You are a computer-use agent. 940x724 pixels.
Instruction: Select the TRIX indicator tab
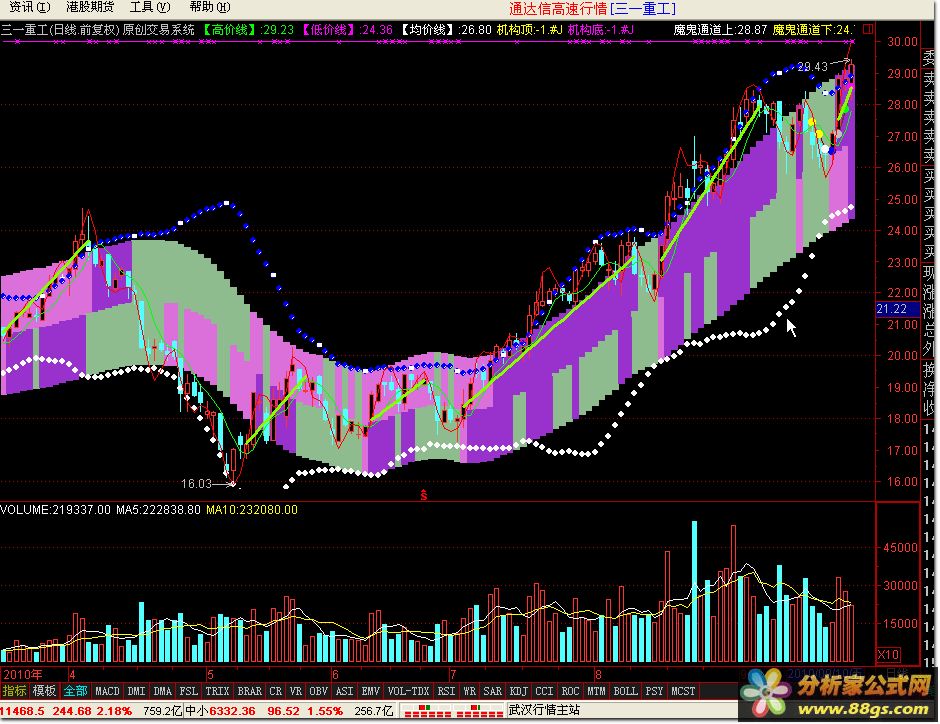coord(217,691)
